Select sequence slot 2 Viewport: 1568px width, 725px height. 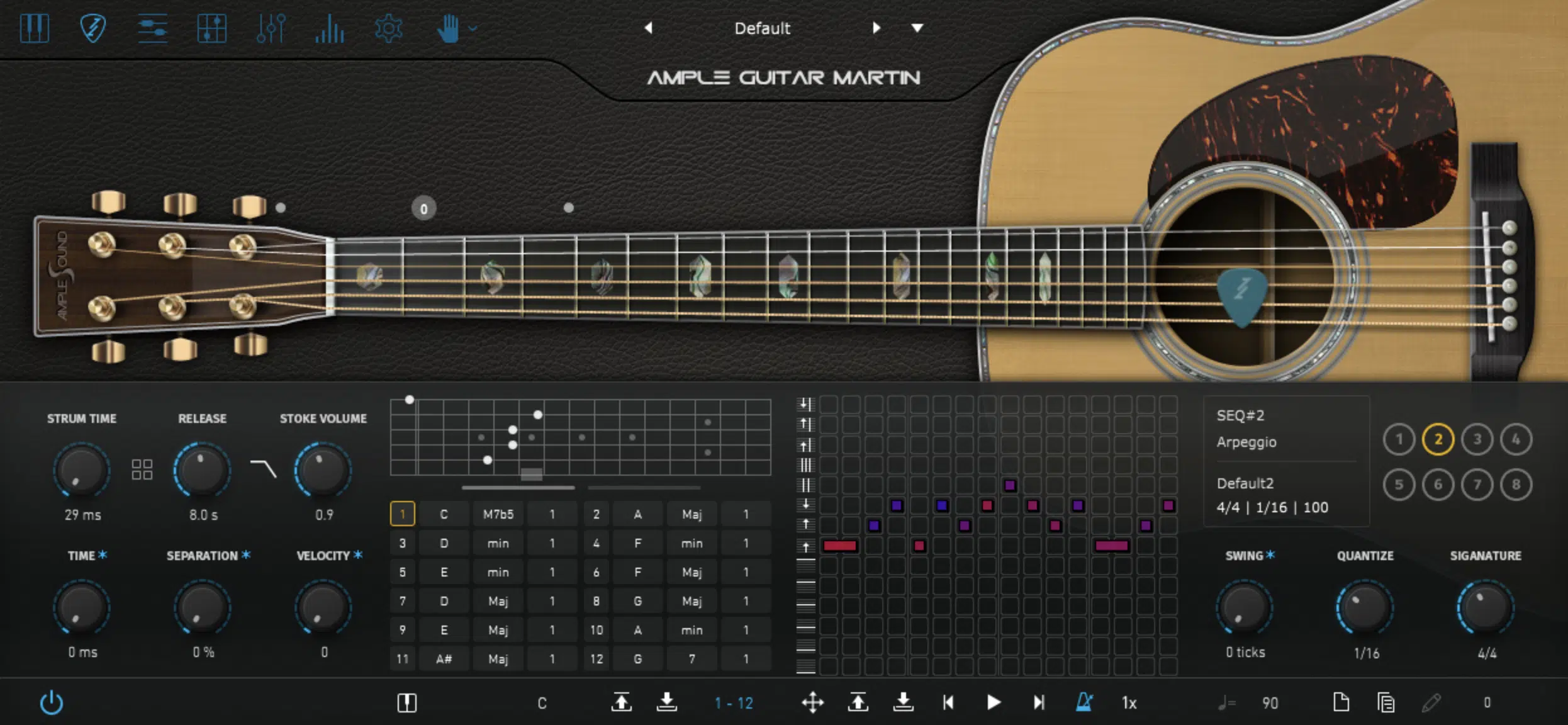pyautogui.click(x=1438, y=439)
